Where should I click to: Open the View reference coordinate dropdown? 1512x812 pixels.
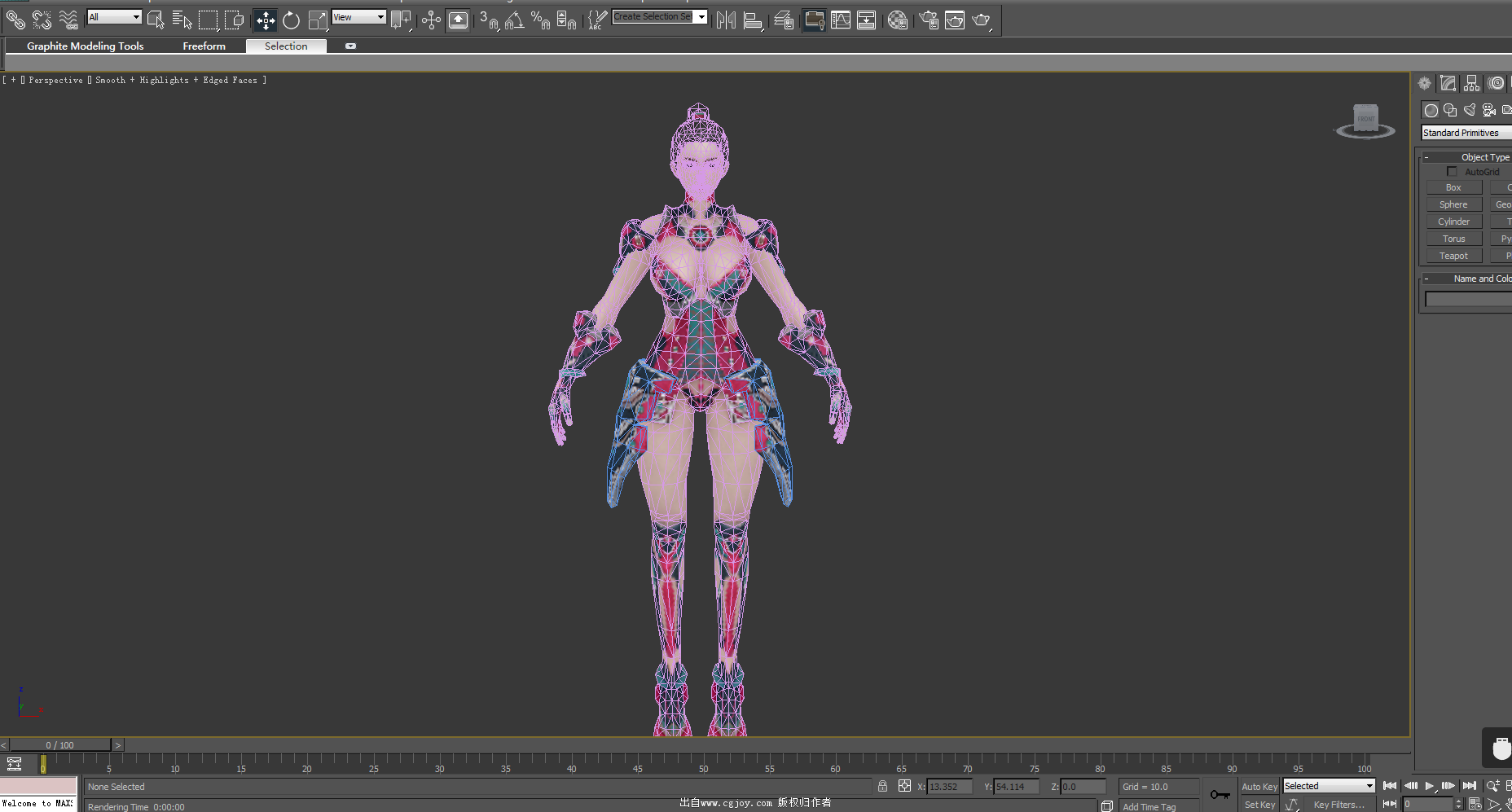coord(359,17)
